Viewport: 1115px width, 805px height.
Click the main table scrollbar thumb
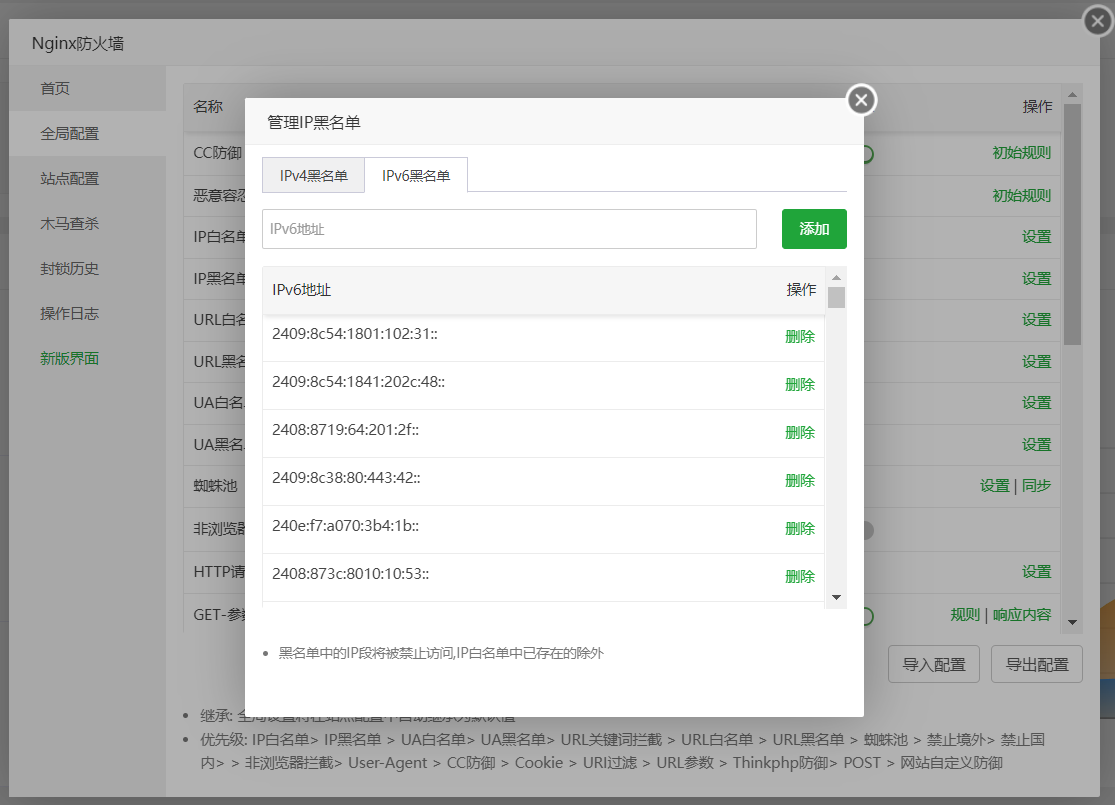tap(1072, 225)
